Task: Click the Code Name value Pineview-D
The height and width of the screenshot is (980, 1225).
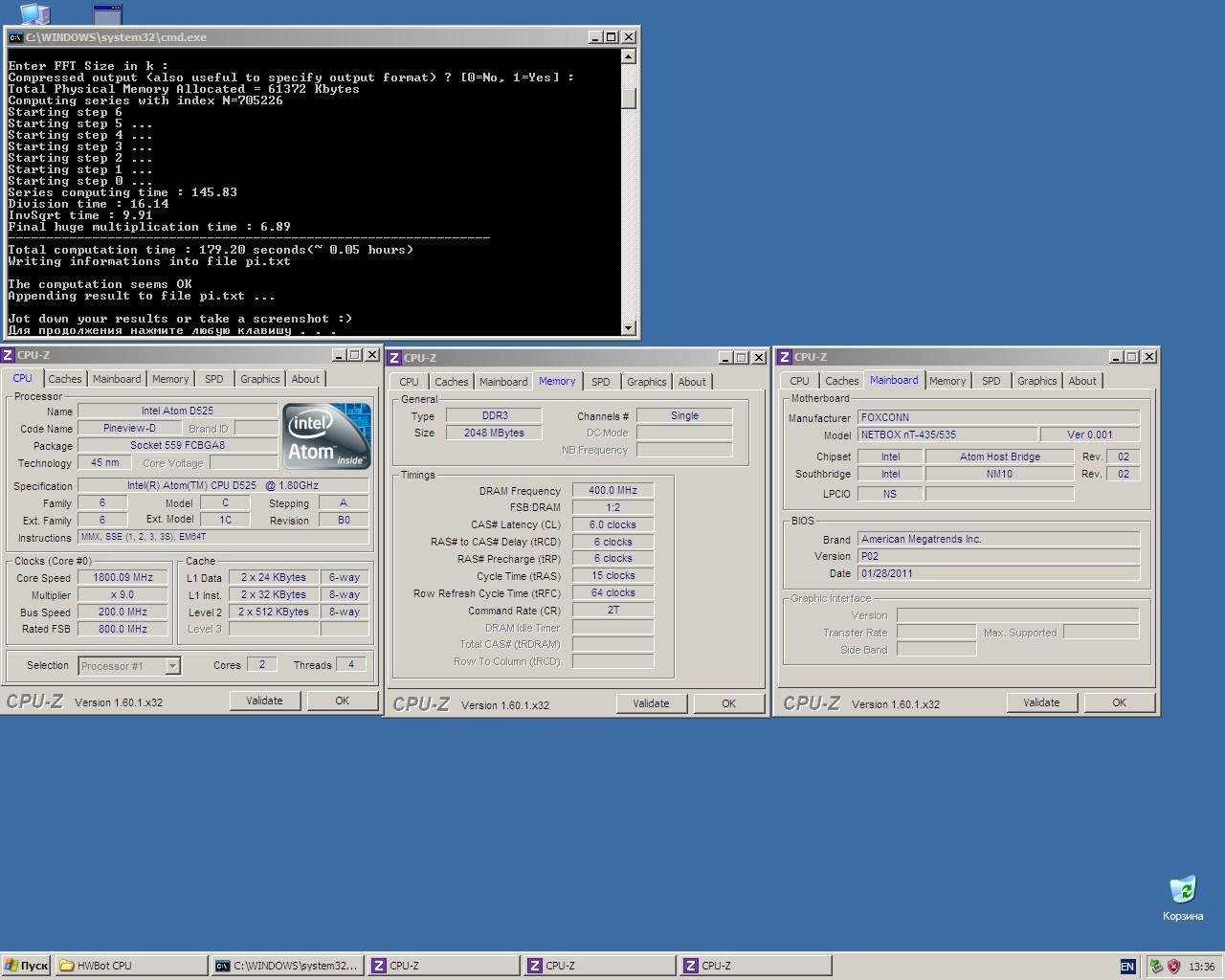Action: coord(129,428)
